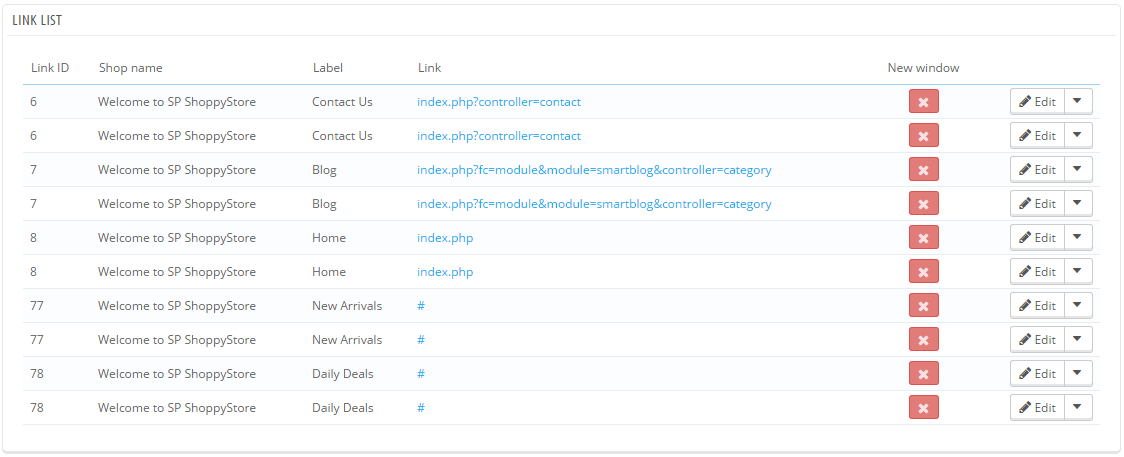This screenshot has height=457, width=1124.
Task: Click pencil Edit for second Home row
Action: 1037,271
